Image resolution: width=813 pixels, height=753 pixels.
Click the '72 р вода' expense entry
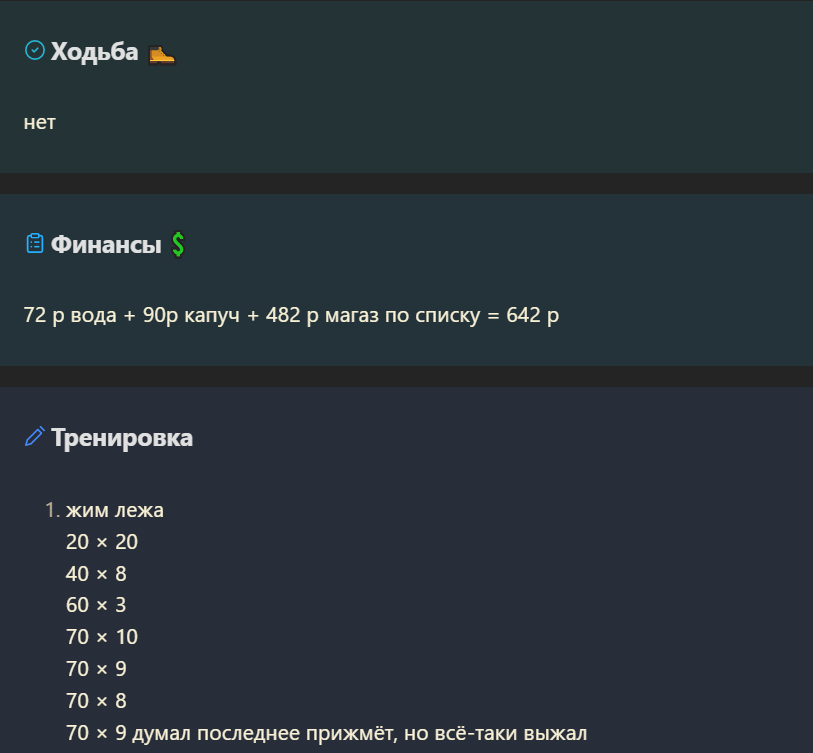[x=70, y=315]
